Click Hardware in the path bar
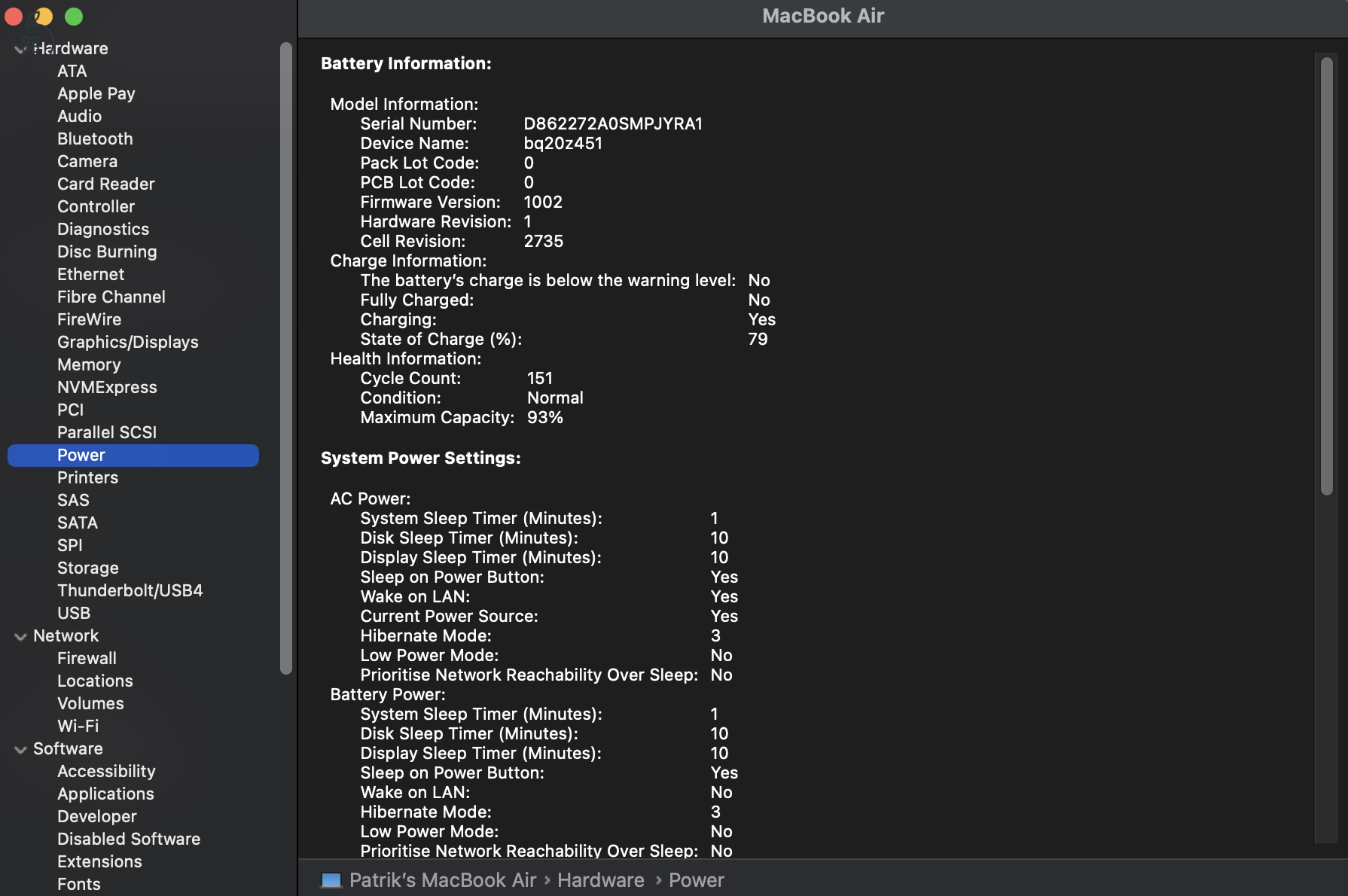This screenshot has width=1348, height=896. [x=601, y=880]
